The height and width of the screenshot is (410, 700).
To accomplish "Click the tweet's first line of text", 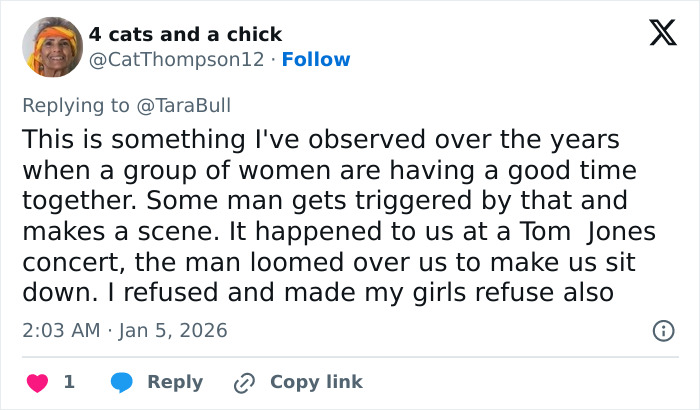I will click(x=320, y=138).
